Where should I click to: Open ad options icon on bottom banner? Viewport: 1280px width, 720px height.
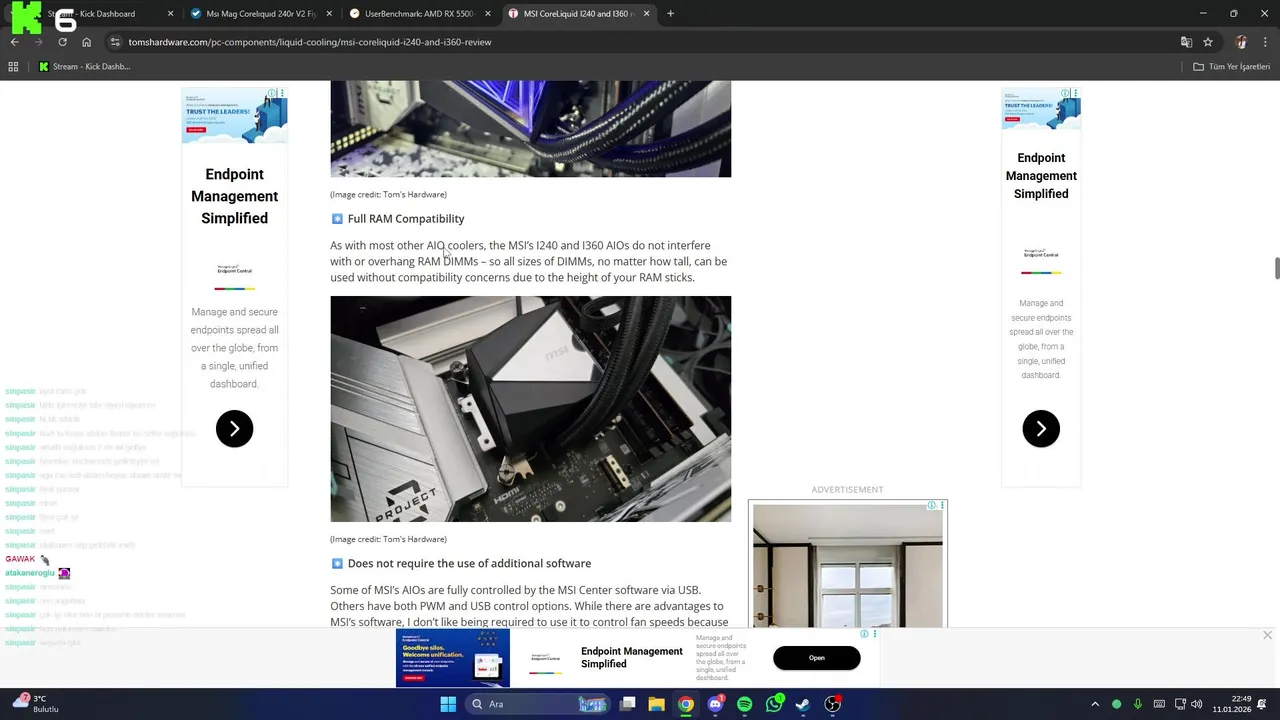[x=874, y=634]
